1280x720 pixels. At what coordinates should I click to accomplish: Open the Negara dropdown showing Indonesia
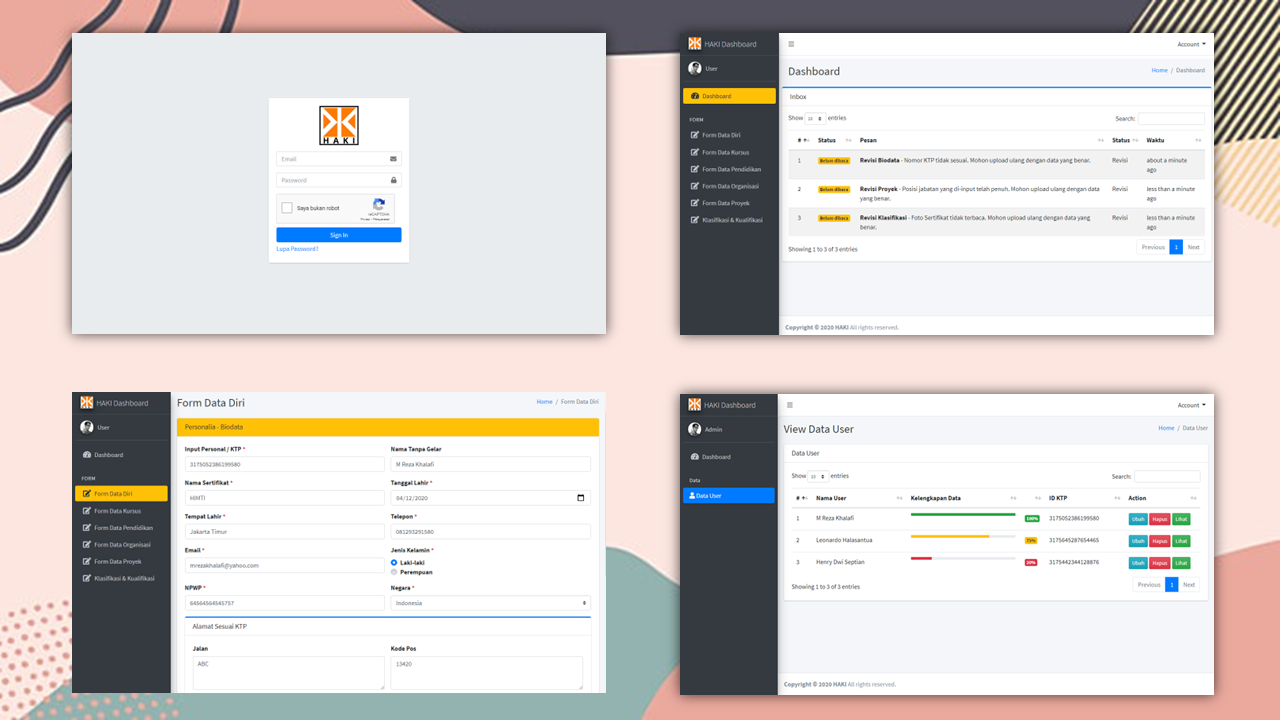click(x=490, y=603)
